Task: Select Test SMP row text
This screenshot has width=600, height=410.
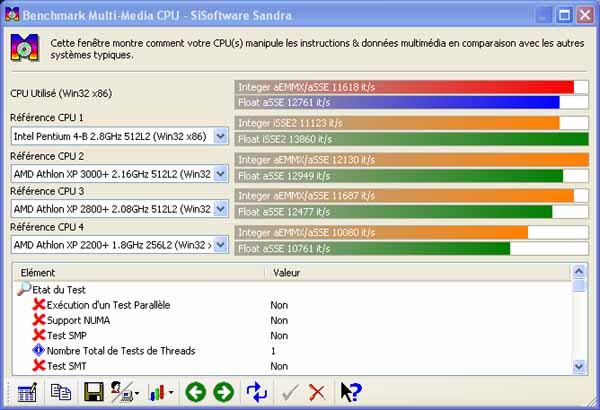Action: (67, 336)
